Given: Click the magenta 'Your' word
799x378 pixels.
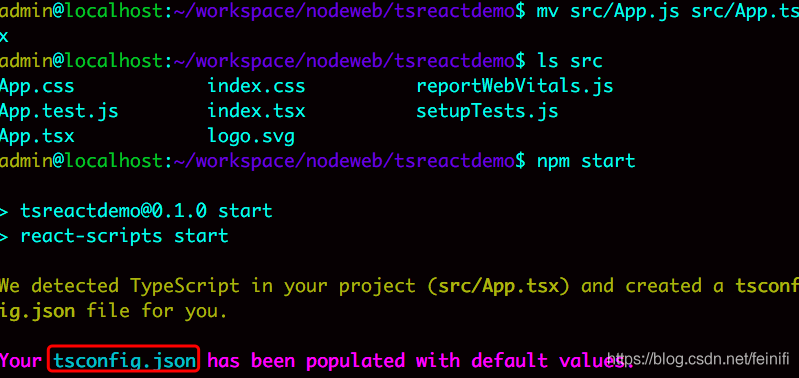Looking at the screenshot, I should tap(21, 361).
